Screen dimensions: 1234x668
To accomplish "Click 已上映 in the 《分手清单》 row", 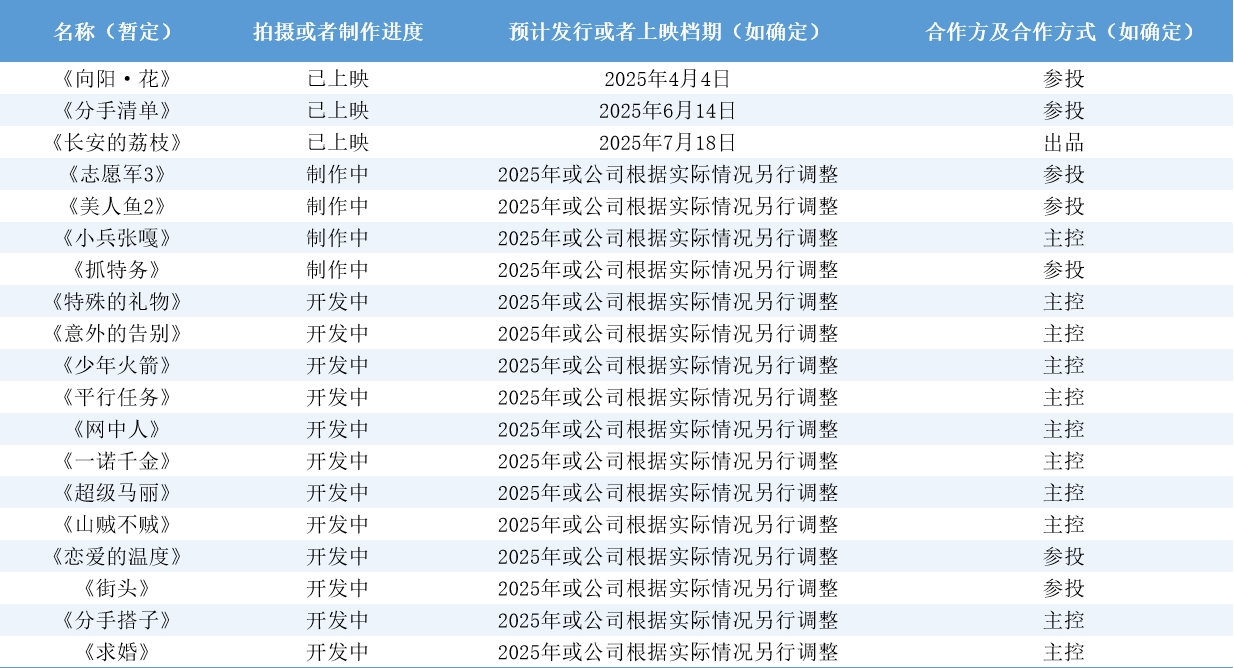I will coord(338,110).
